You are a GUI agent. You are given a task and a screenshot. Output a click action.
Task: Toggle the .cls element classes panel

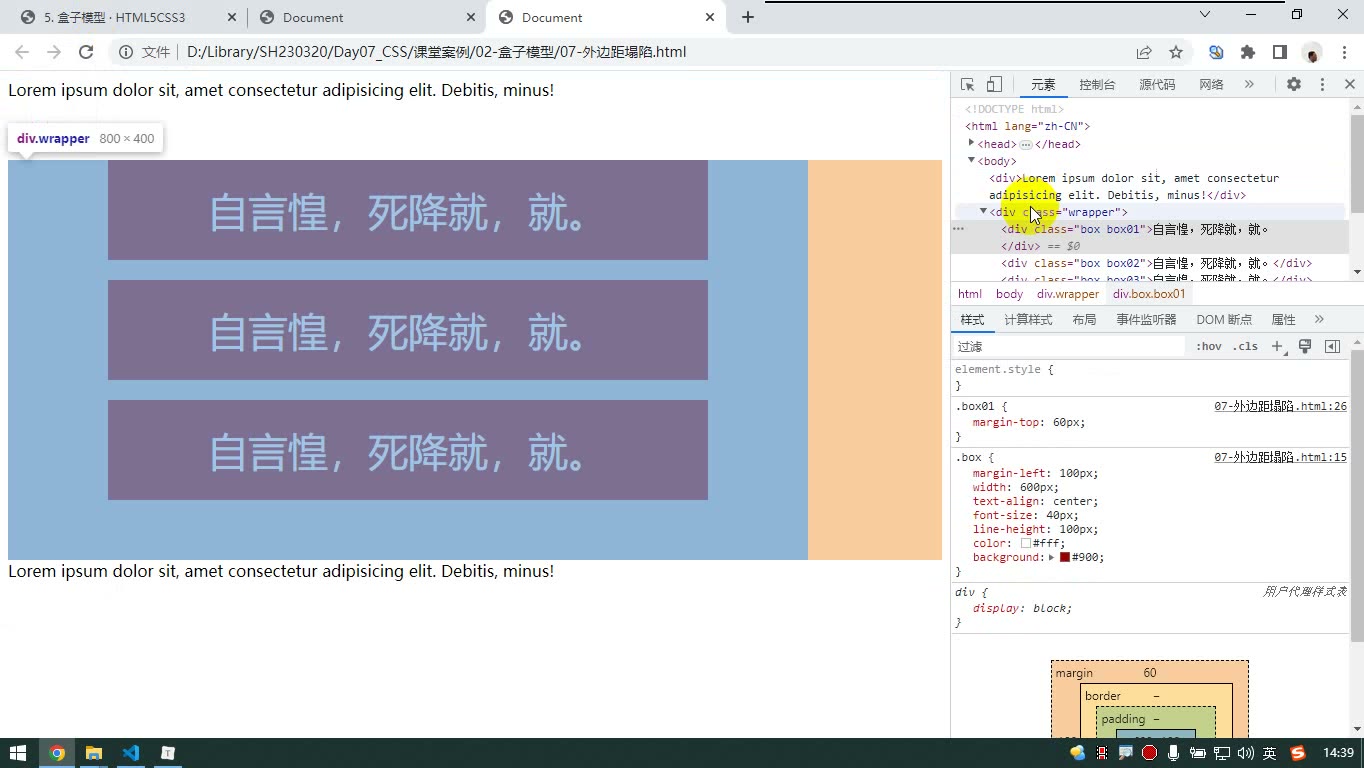[1245, 346]
